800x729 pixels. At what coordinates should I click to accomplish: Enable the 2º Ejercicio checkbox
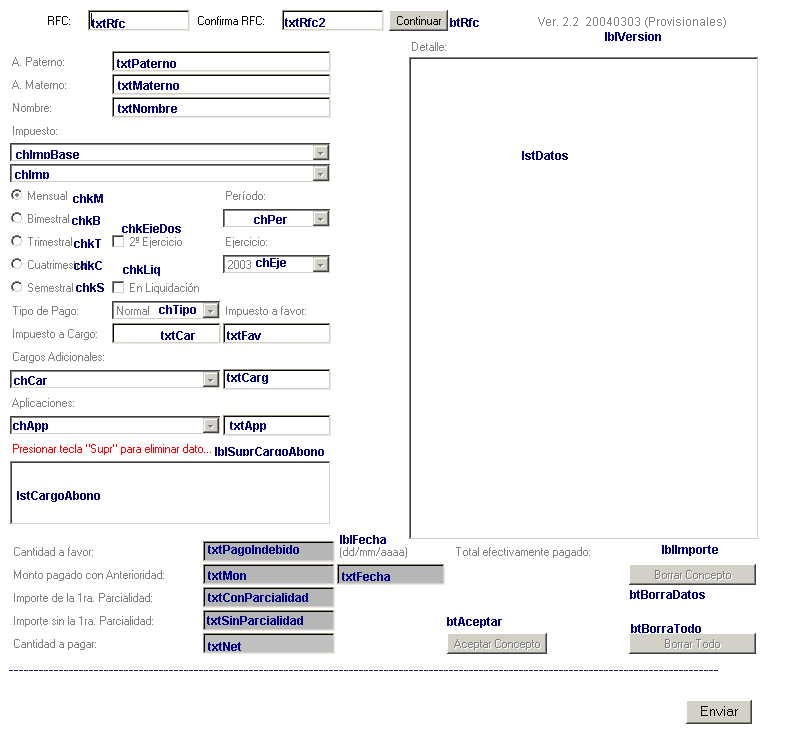pyautogui.click(x=119, y=242)
